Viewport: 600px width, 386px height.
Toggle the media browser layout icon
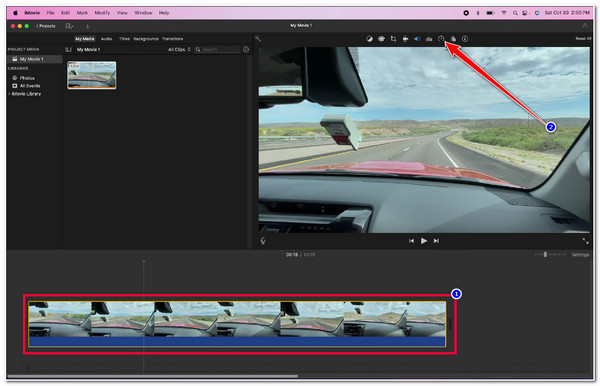point(69,26)
